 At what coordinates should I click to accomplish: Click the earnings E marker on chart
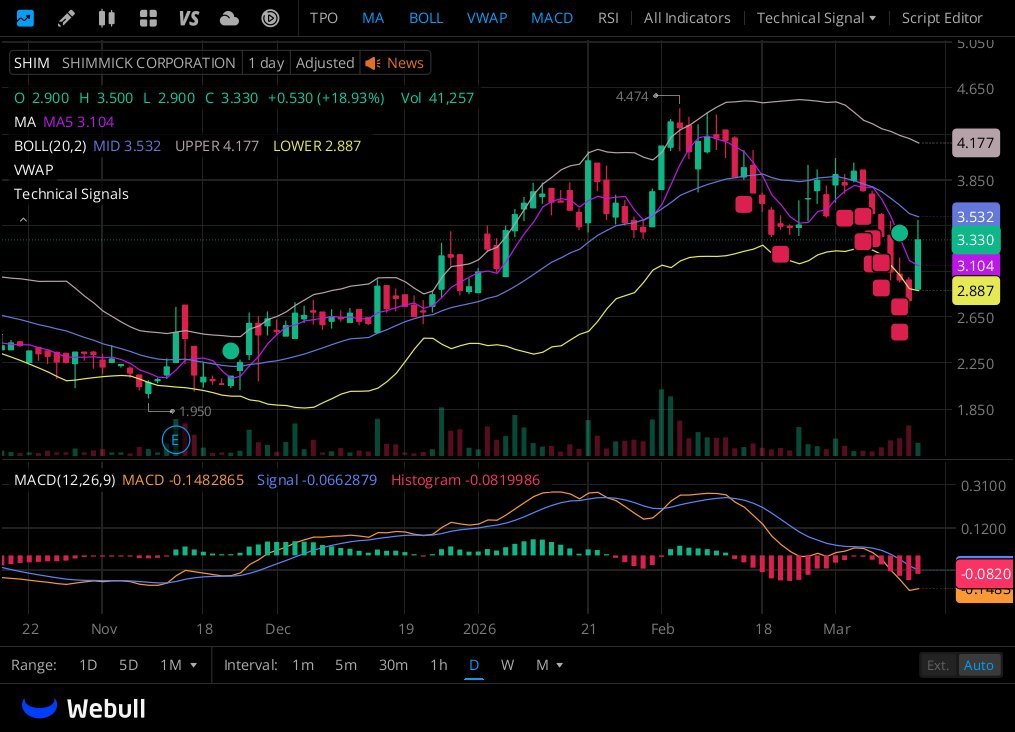coord(175,441)
